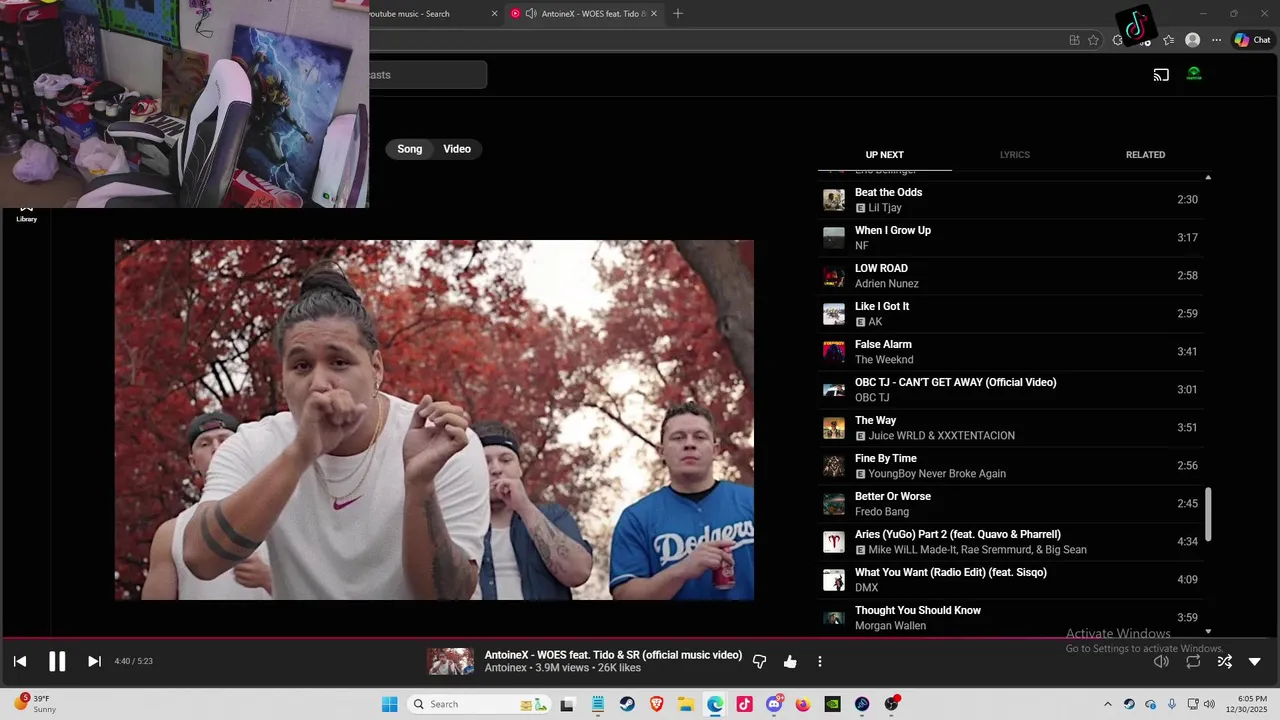Open TikTok from the taskbar
Image resolution: width=1280 pixels, height=720 pixels.
[x=744, y=704]
